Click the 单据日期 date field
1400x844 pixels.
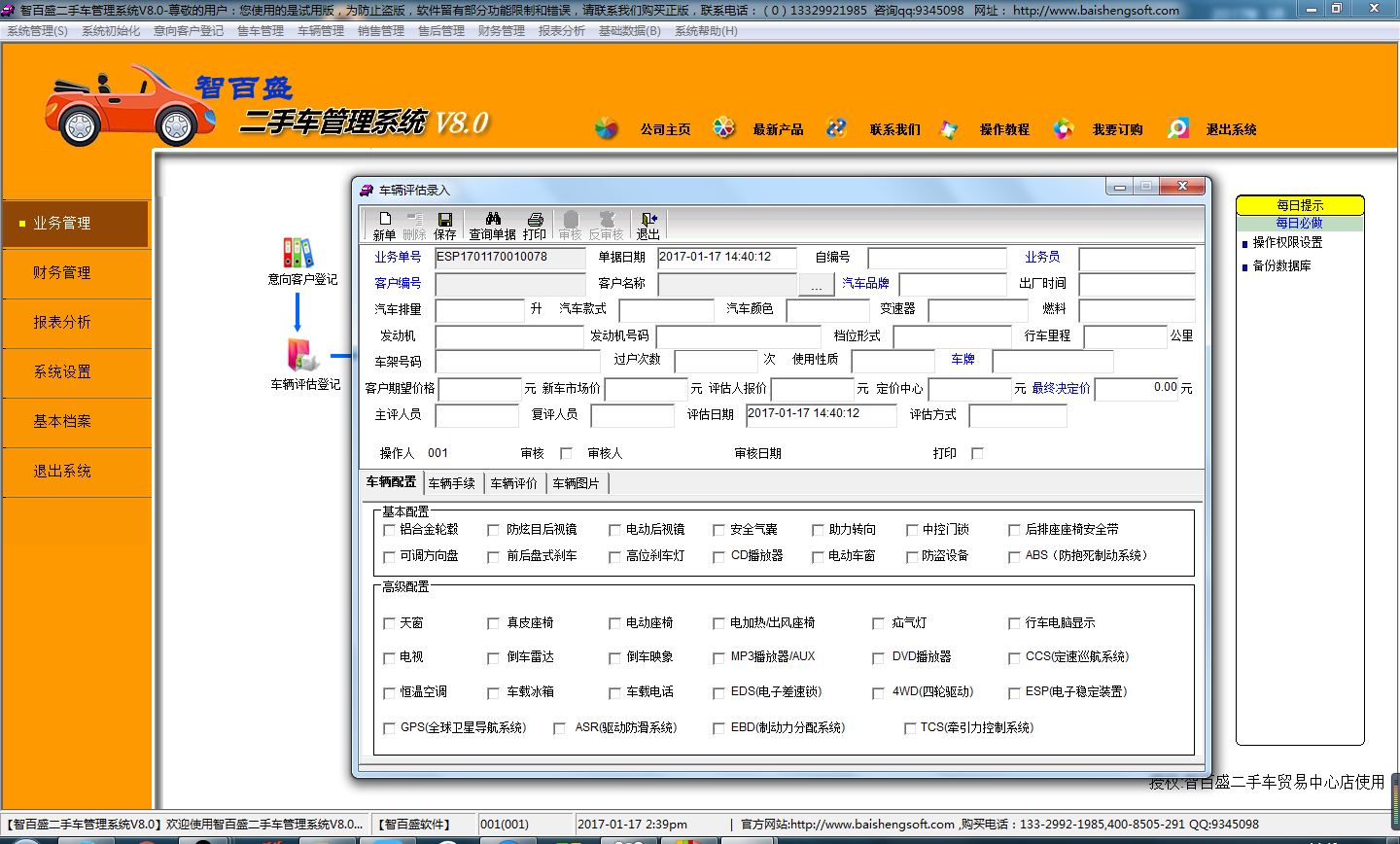point(727,258)
